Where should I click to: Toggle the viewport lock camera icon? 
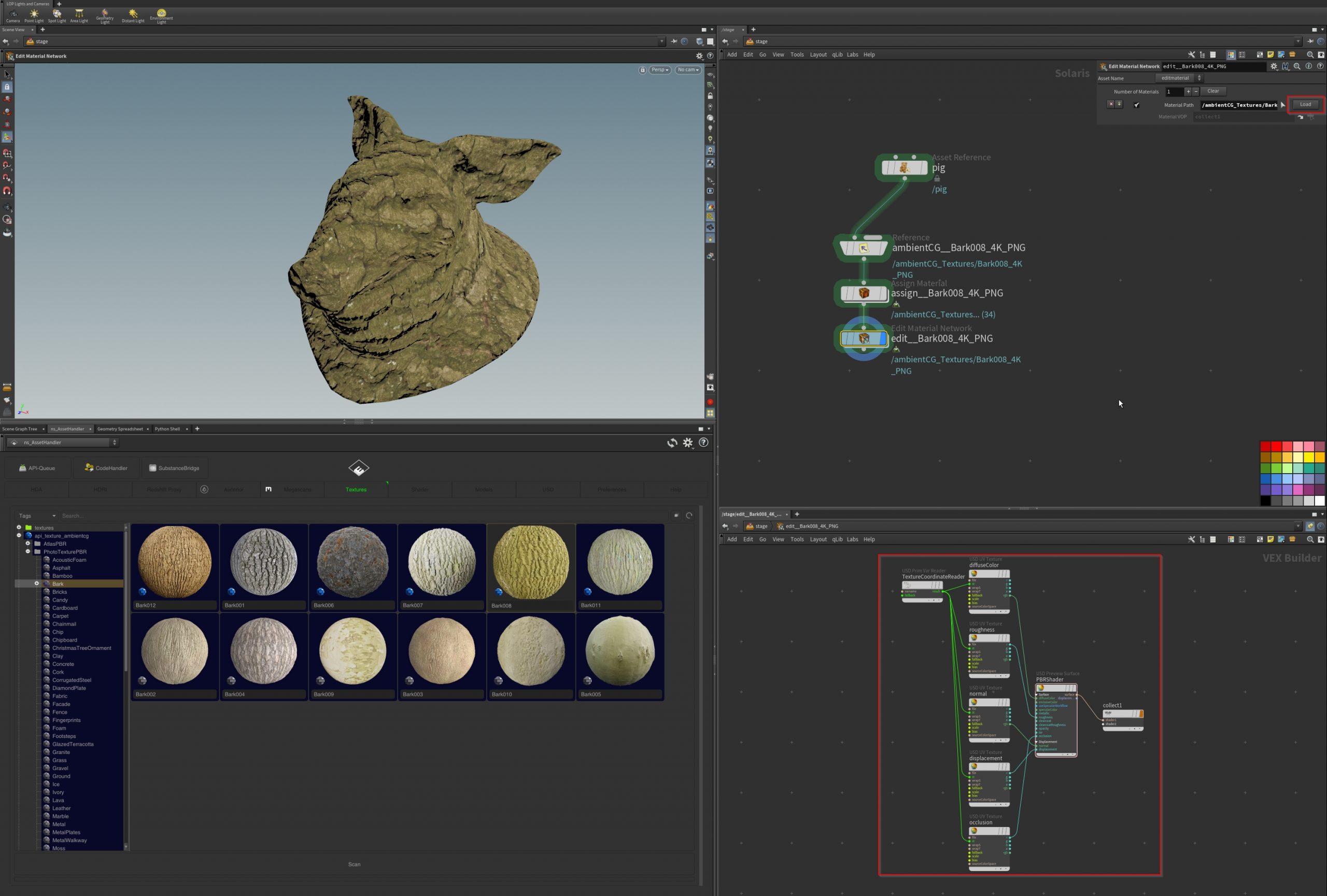click(x=642, y=69)
